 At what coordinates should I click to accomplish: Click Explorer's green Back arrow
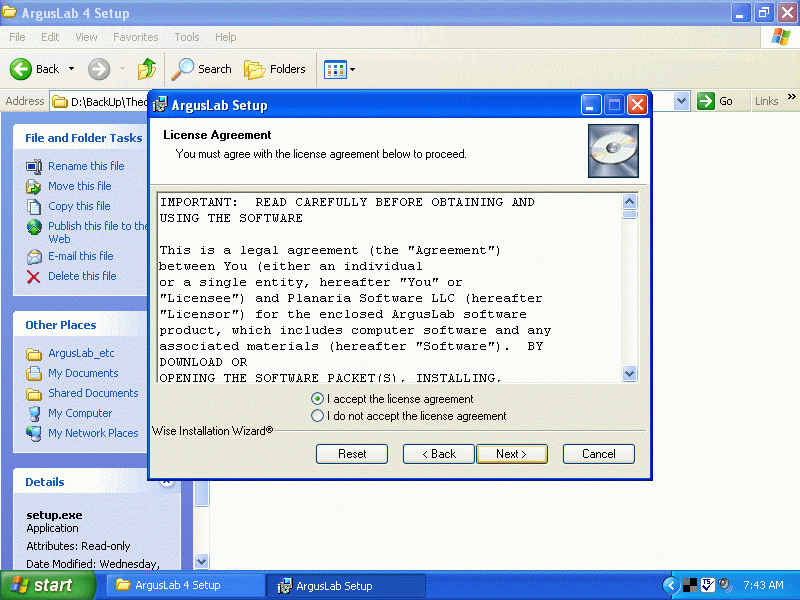pos(21,69)
